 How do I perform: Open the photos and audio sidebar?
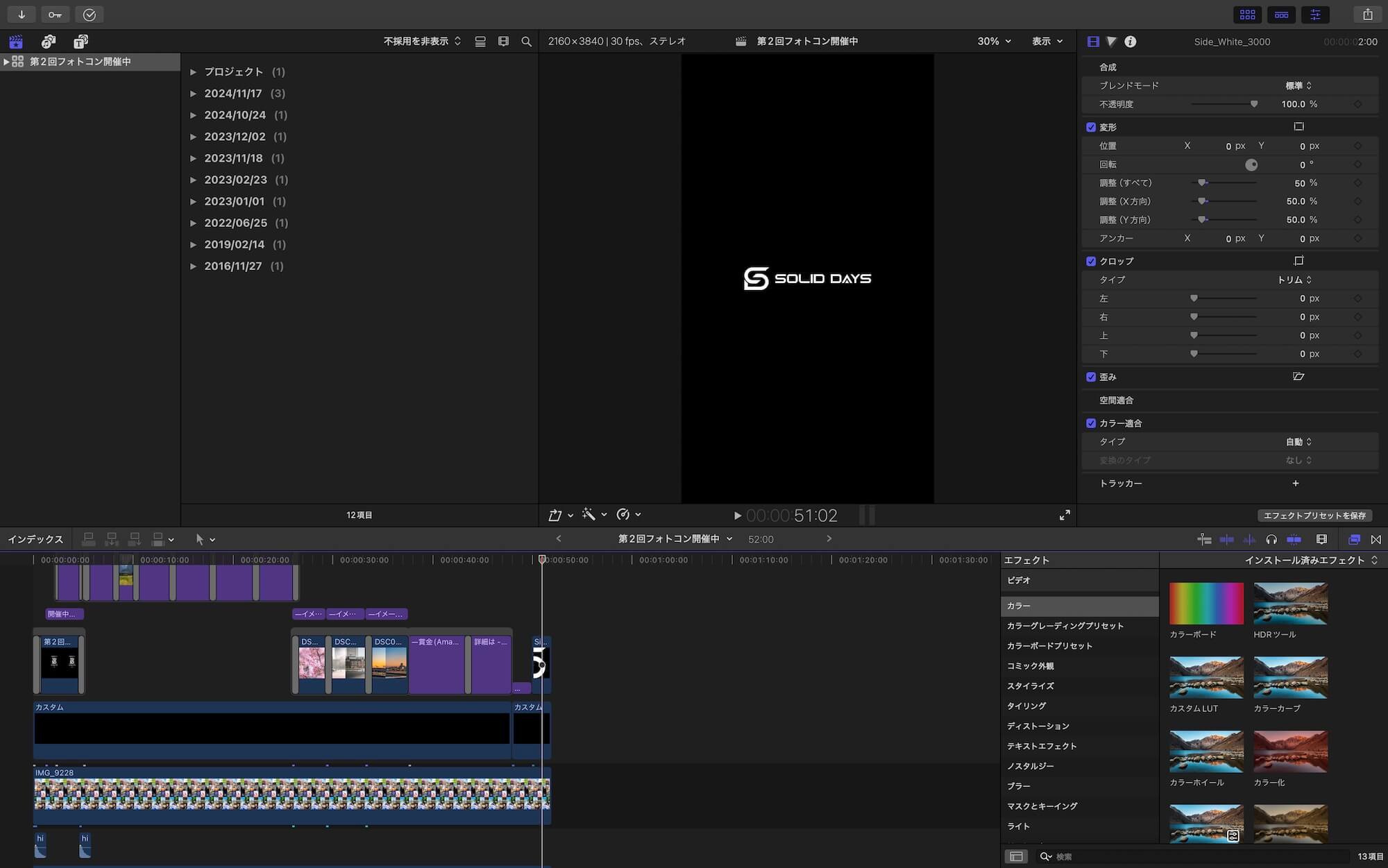point(49,42)
